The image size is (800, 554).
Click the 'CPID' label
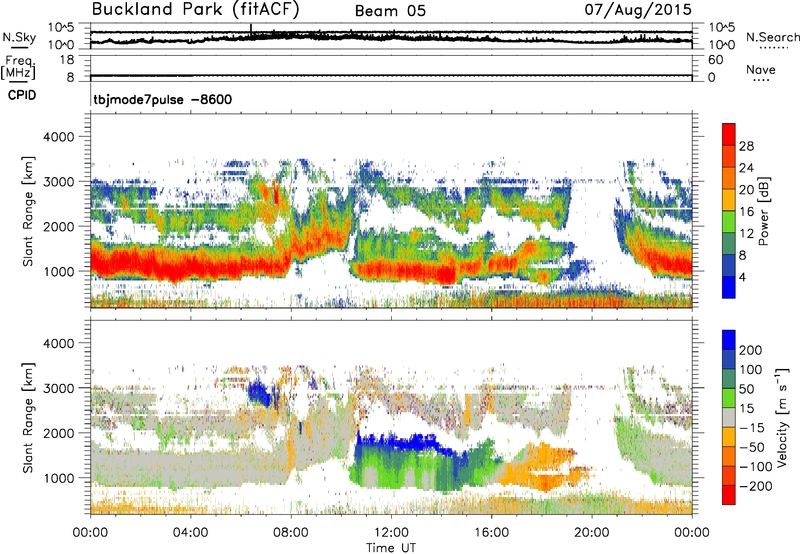(22, 95)
